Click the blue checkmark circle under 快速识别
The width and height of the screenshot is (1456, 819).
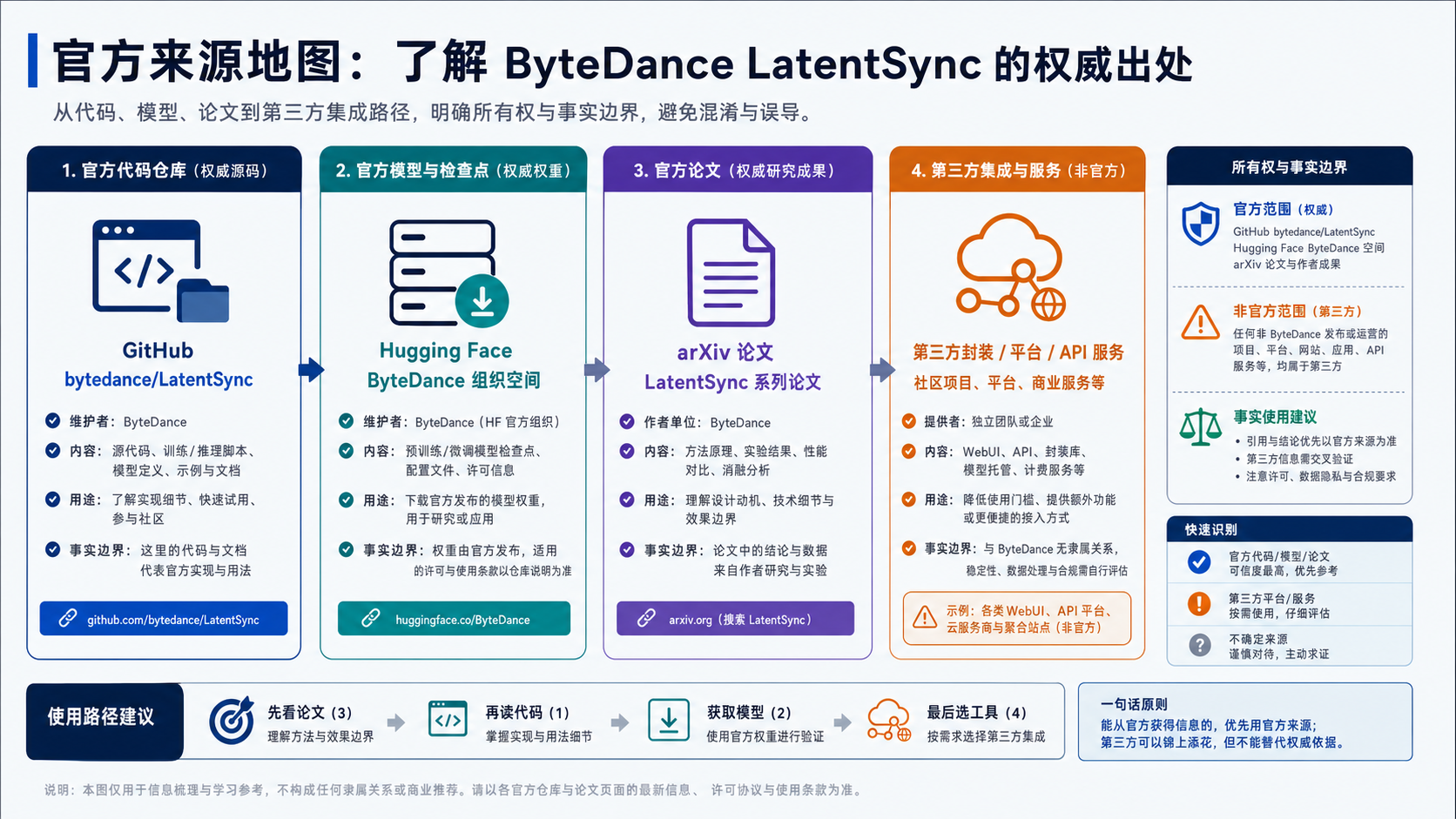[1199, 562]
